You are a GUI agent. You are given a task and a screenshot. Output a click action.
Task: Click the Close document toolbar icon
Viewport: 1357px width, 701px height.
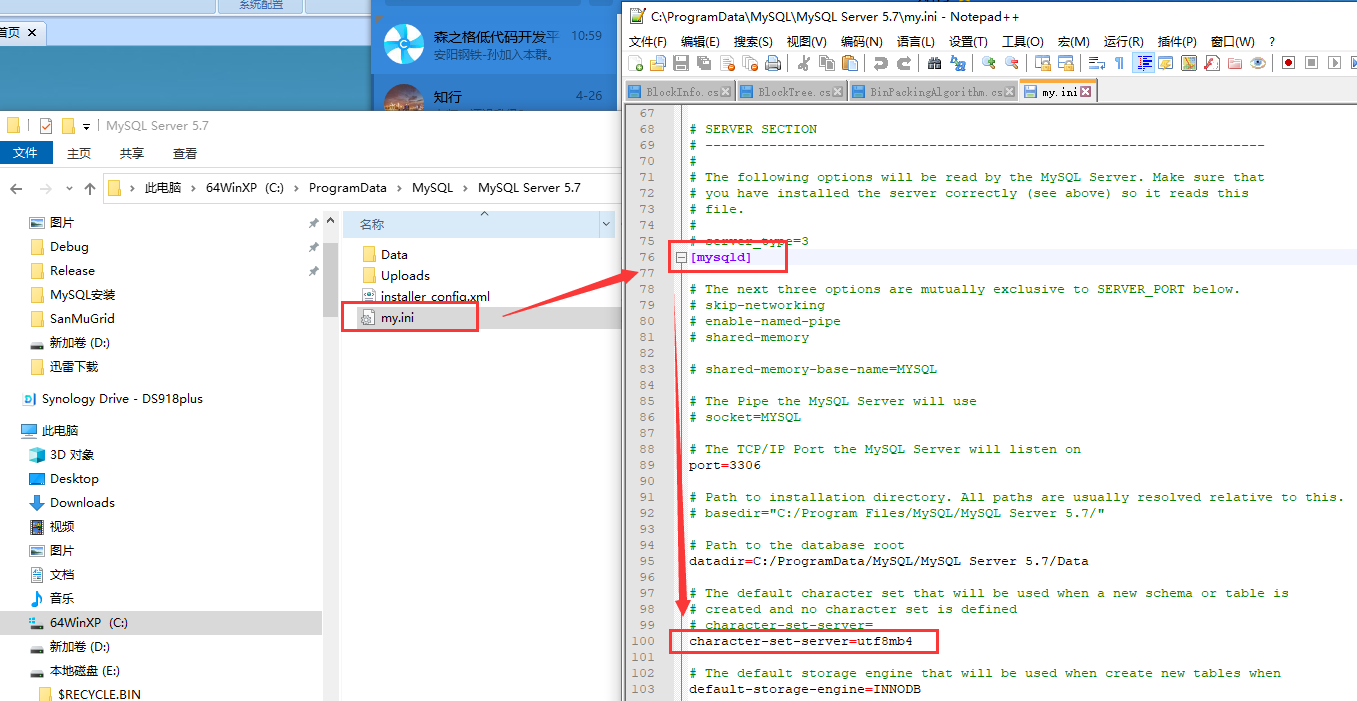pos(727,63)
